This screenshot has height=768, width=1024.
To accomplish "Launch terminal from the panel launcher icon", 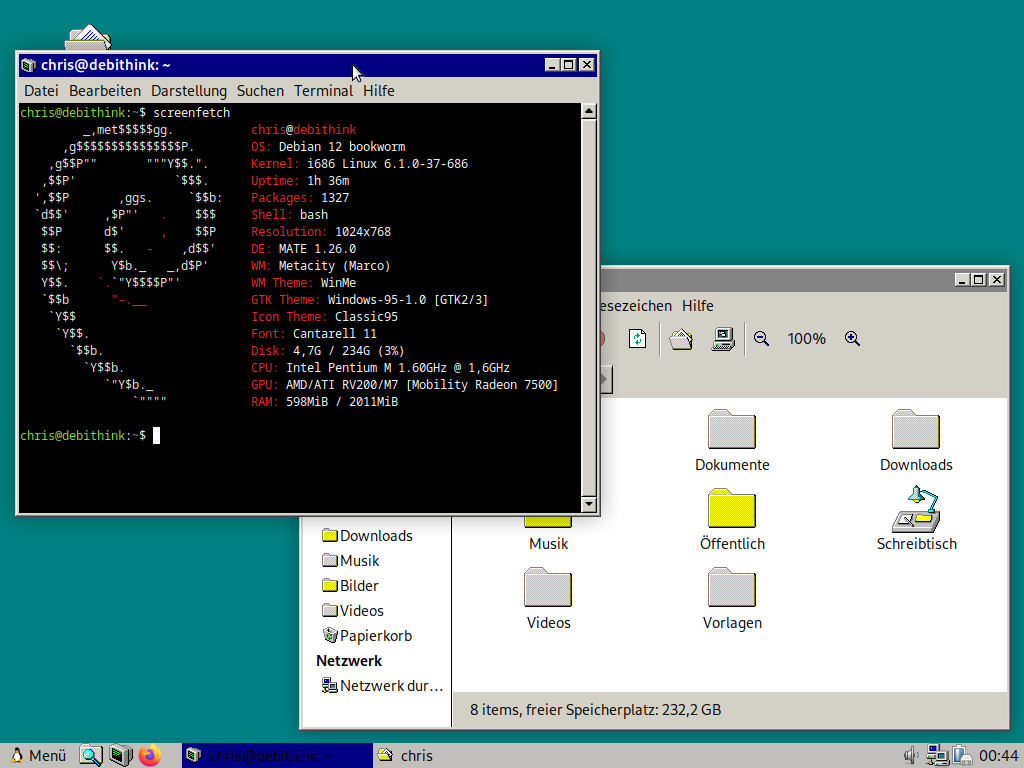I will tap(120, 756).
